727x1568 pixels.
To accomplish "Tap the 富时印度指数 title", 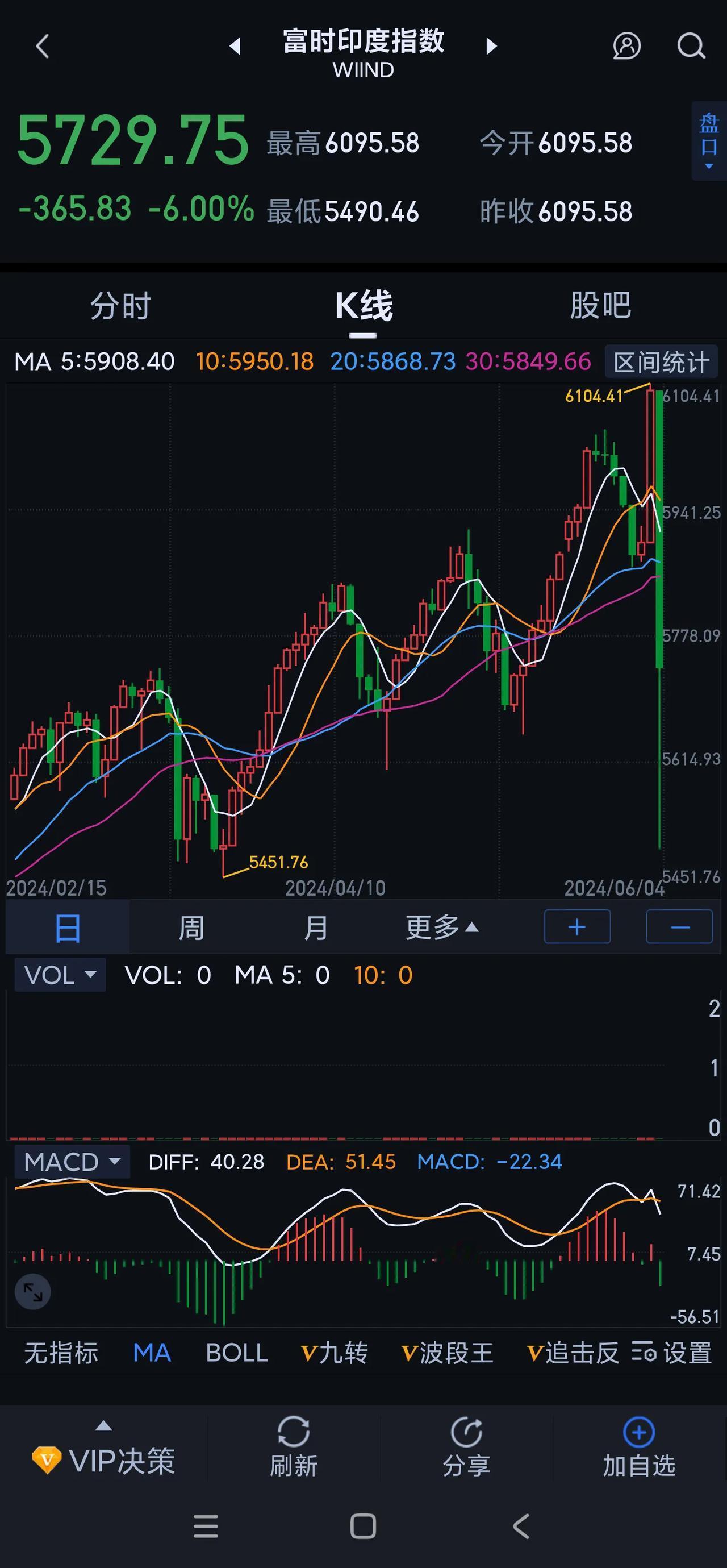I will click(363, 41).
